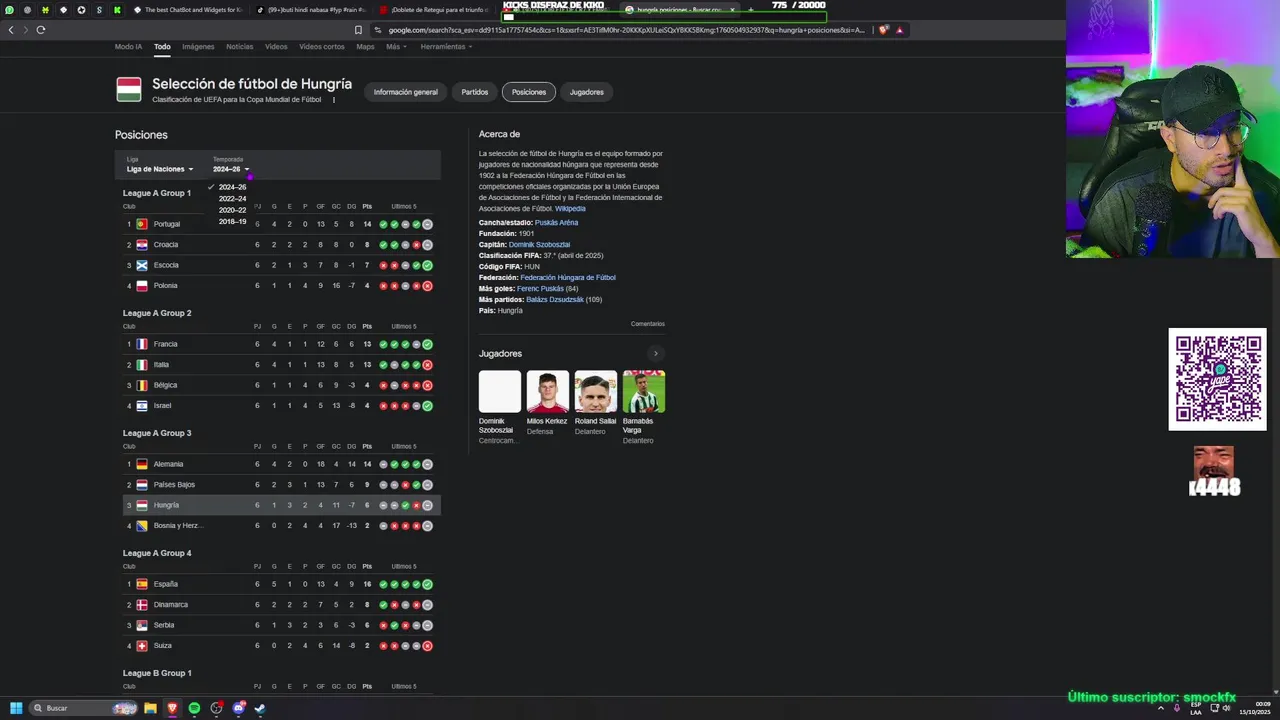
Task: Open Roland Sallai player thumbnail
Action: point(596,392)
